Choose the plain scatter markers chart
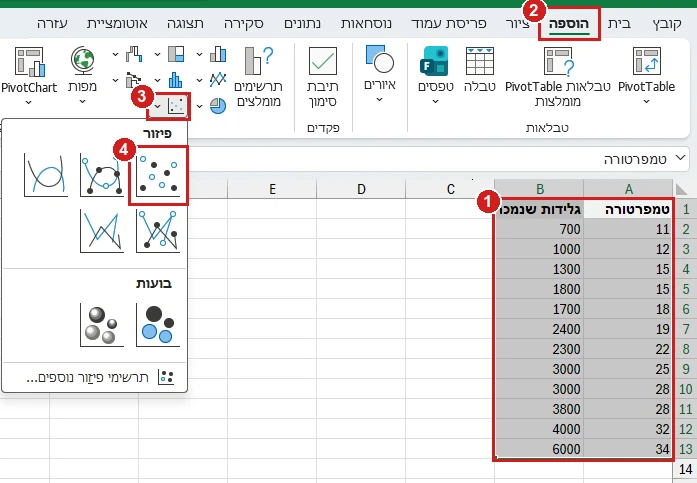This screenshot has height=483, width=697. (x=158, y=176)
